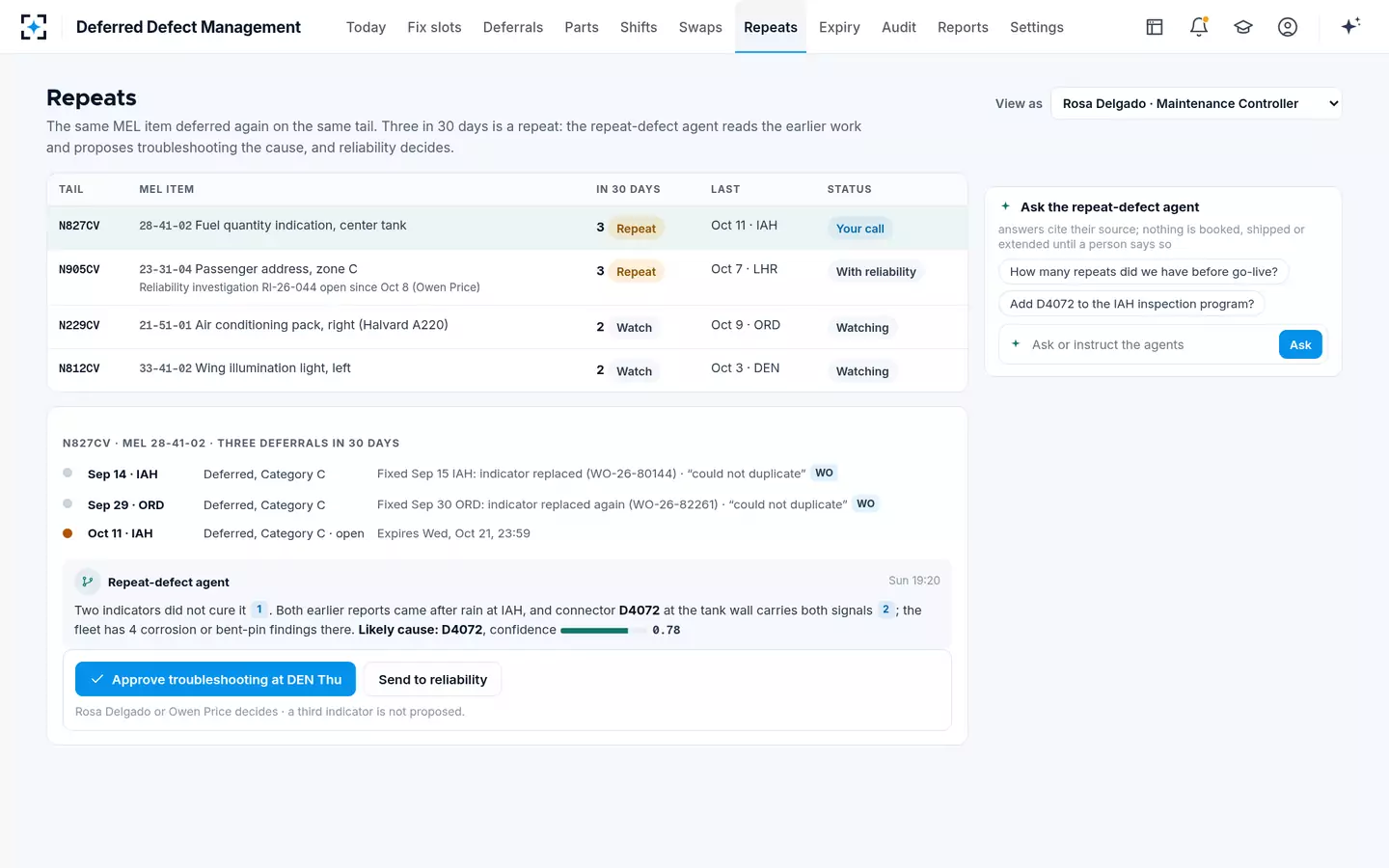Open the user account icon
The height and width of the screenshot is (868, 1389).
point(1288,27)
